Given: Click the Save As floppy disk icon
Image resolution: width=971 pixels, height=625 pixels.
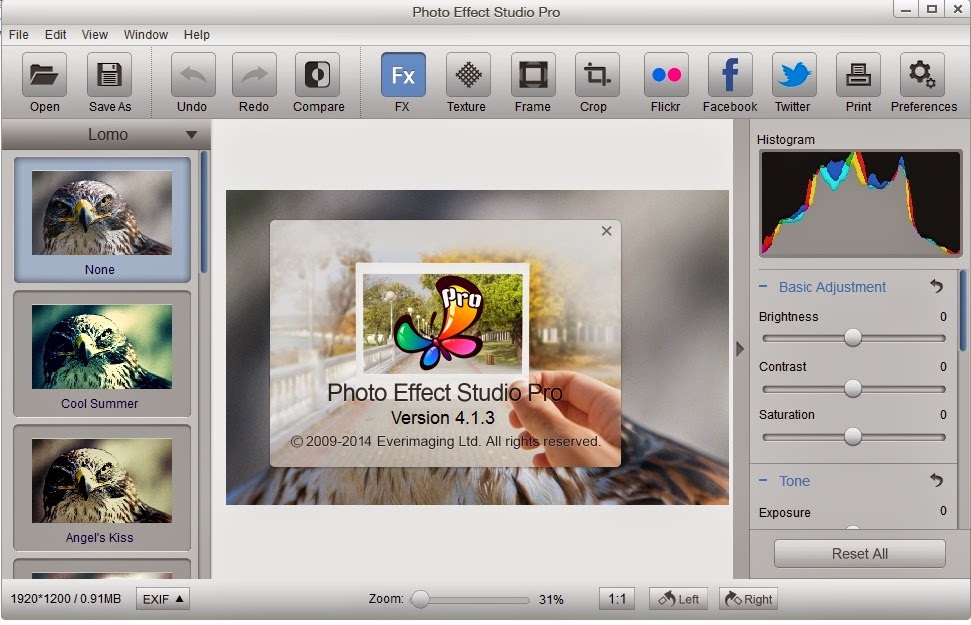Looking at the screenshot, I should [110, 75].
